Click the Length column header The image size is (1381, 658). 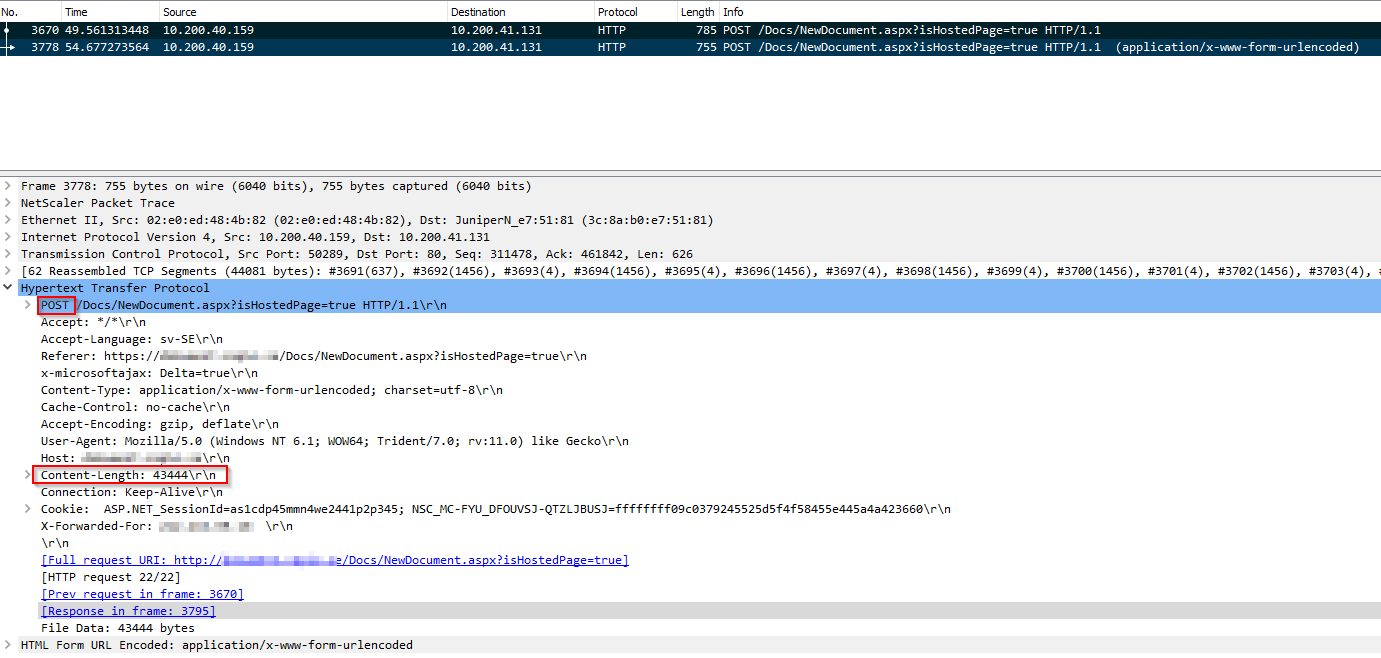pyautogui.click(x=697, y=12)
